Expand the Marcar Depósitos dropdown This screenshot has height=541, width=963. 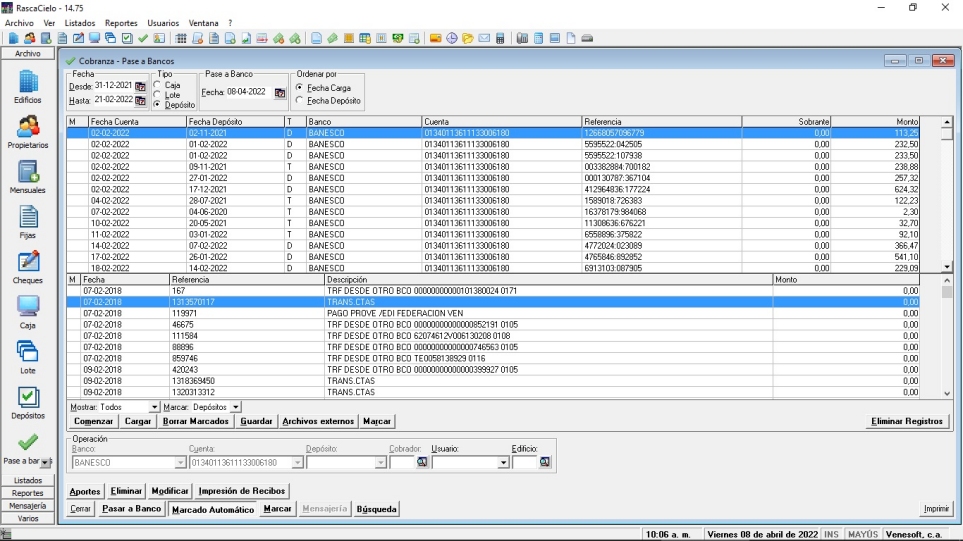click(235, 407)
